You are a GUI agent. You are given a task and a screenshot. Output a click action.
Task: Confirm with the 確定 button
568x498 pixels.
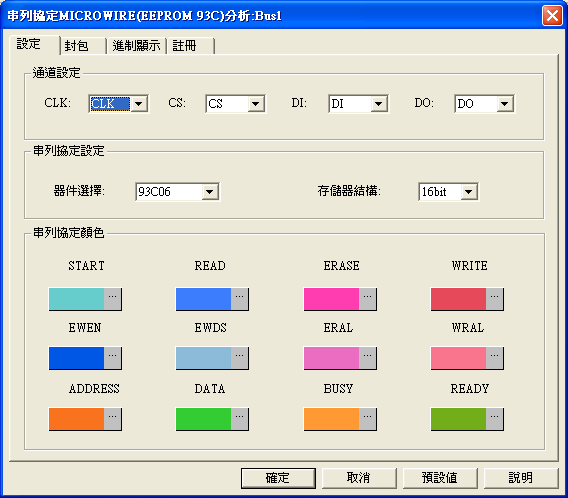(278, 478)
